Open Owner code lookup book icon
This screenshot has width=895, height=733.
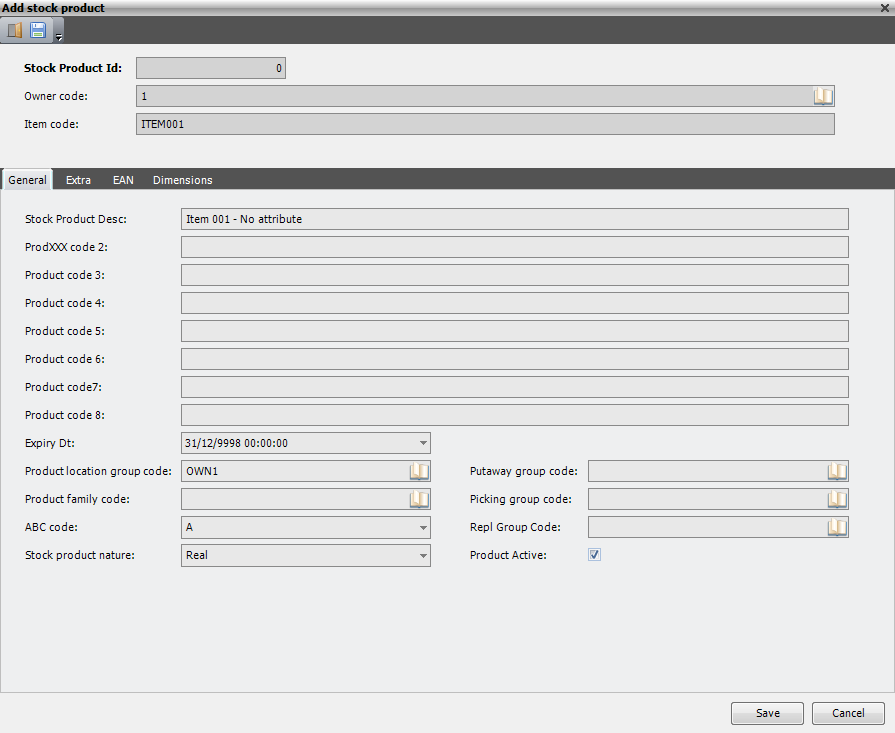823,96
